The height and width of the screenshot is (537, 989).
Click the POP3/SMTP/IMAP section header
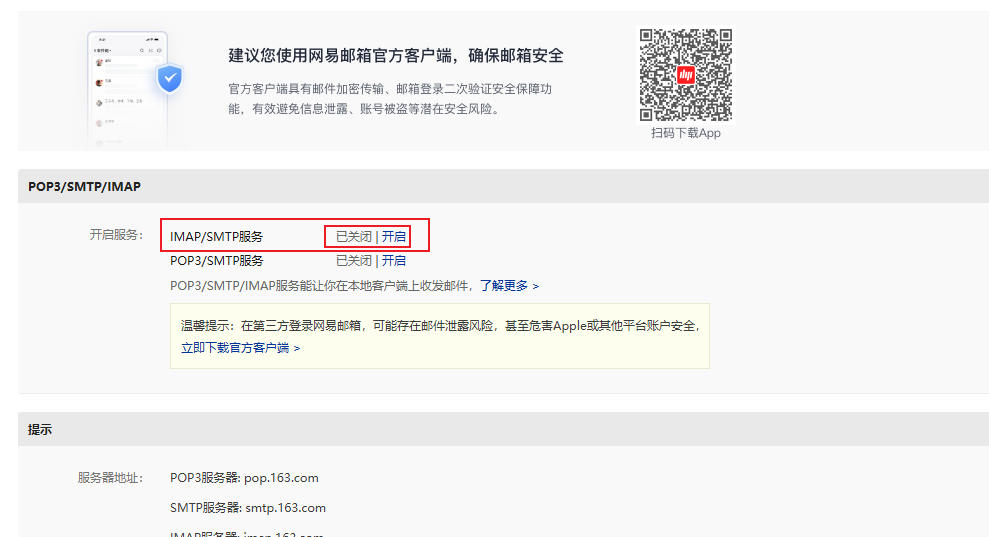(x=84, y=186)
